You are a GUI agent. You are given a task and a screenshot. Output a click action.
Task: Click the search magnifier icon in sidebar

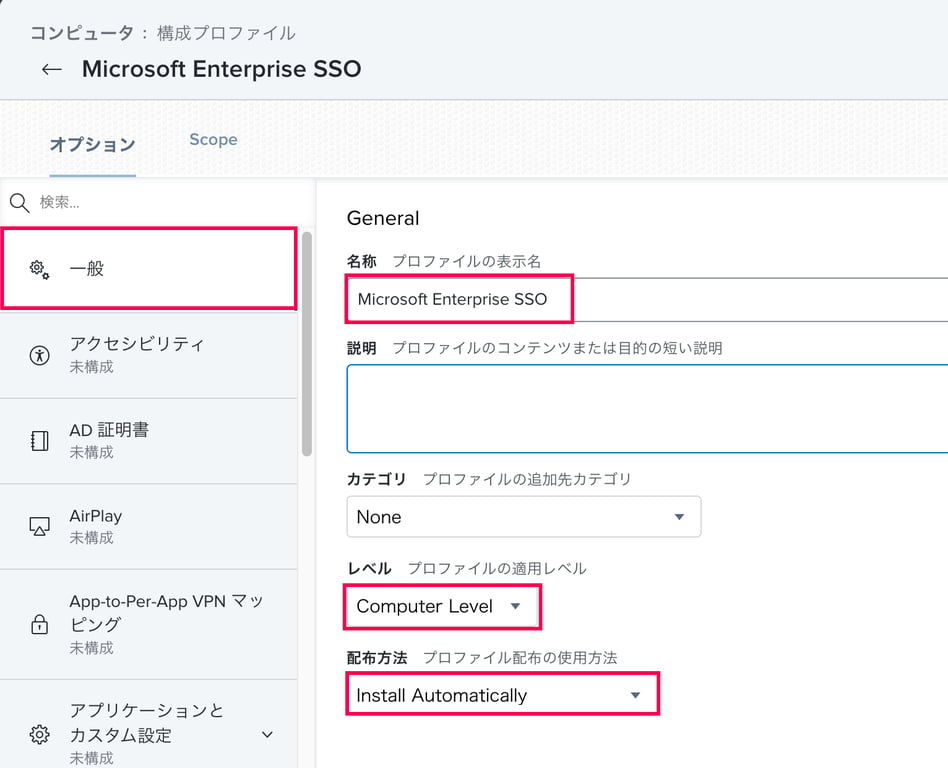(19, 203)
